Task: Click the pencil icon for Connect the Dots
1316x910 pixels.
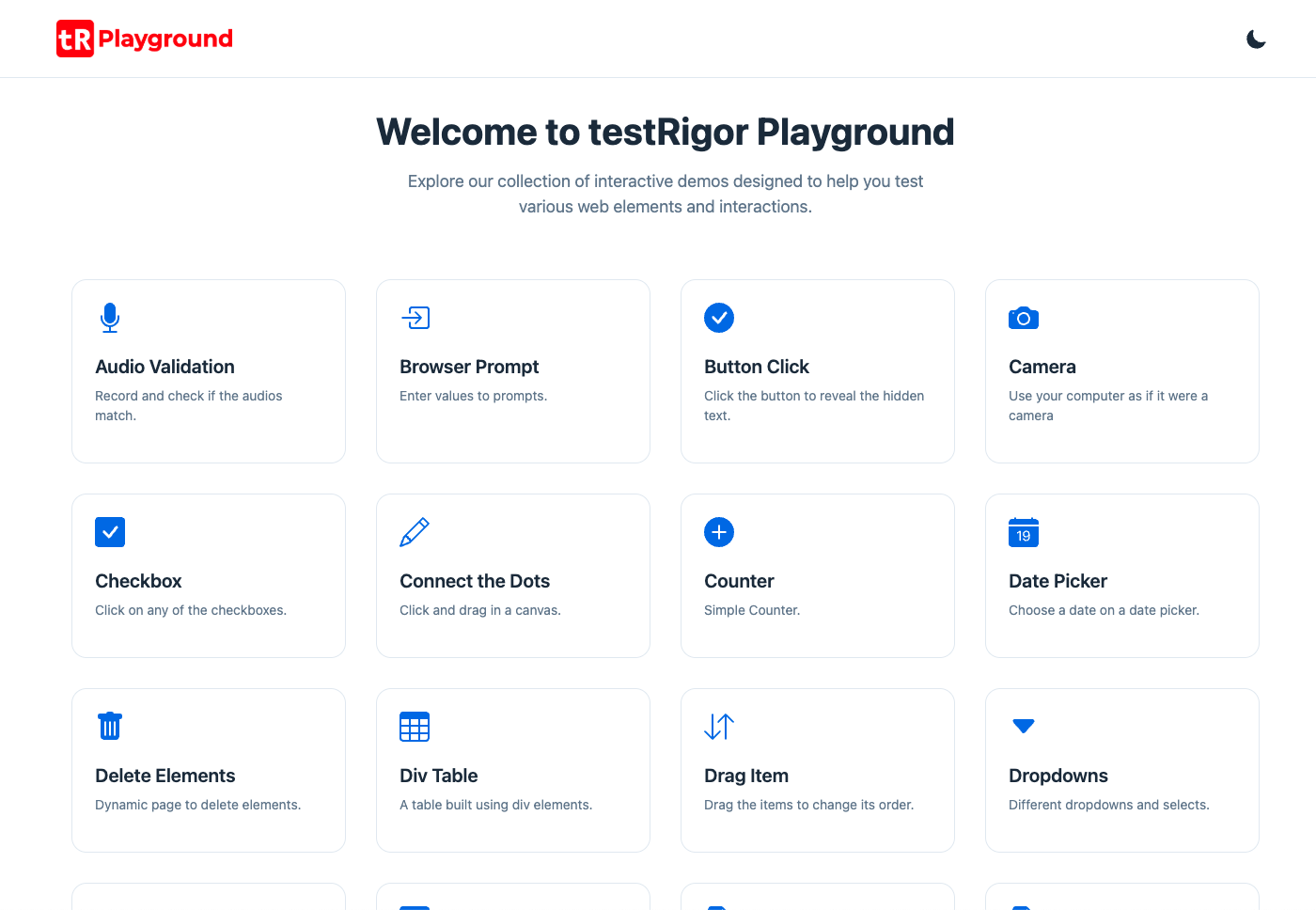Action: 415,532
